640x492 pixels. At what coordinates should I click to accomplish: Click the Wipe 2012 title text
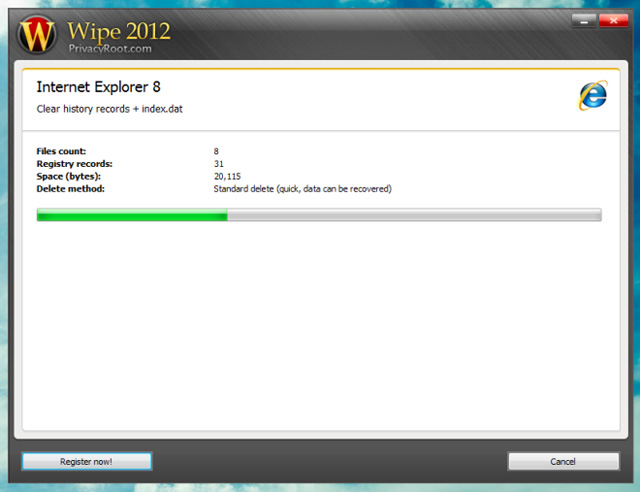coord(119,31)
